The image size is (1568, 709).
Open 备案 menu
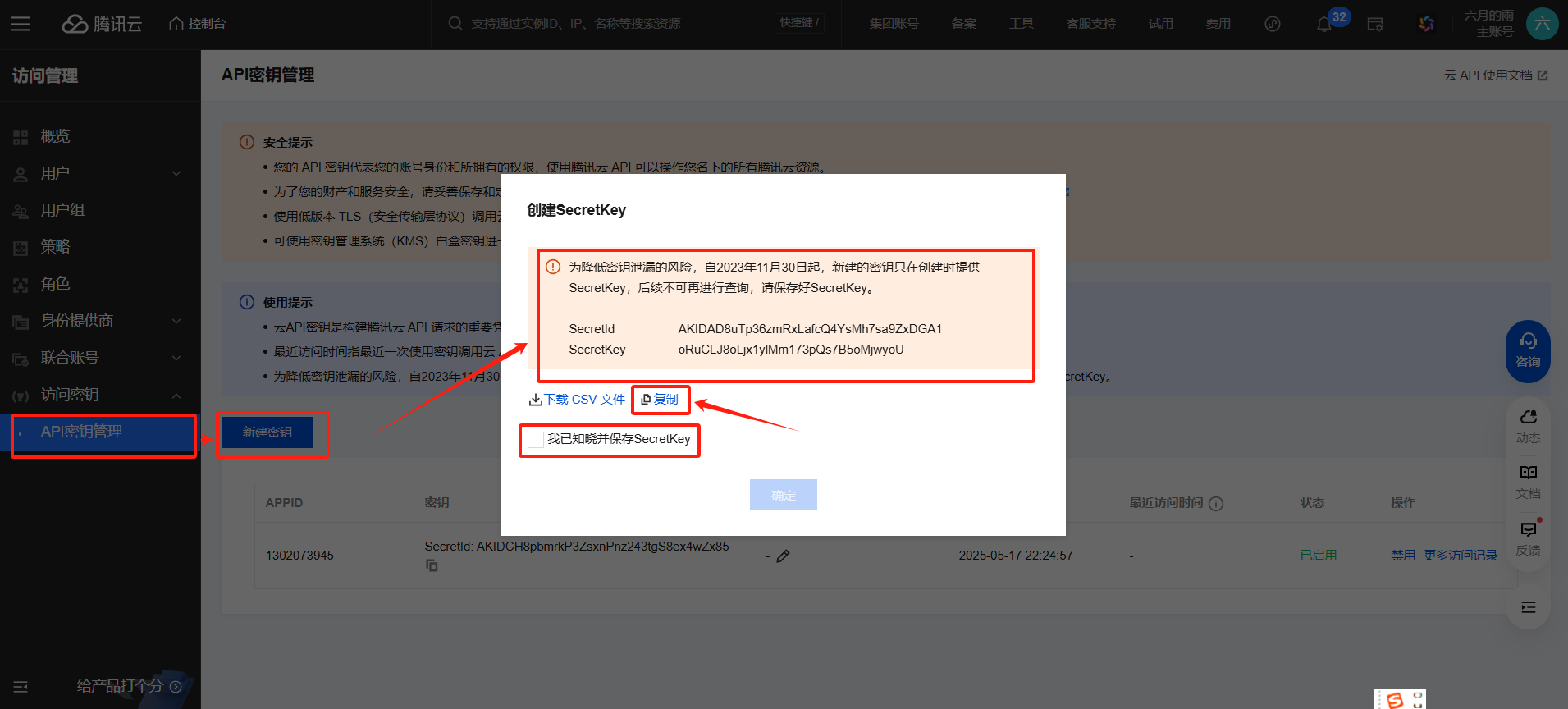(964, 24)
